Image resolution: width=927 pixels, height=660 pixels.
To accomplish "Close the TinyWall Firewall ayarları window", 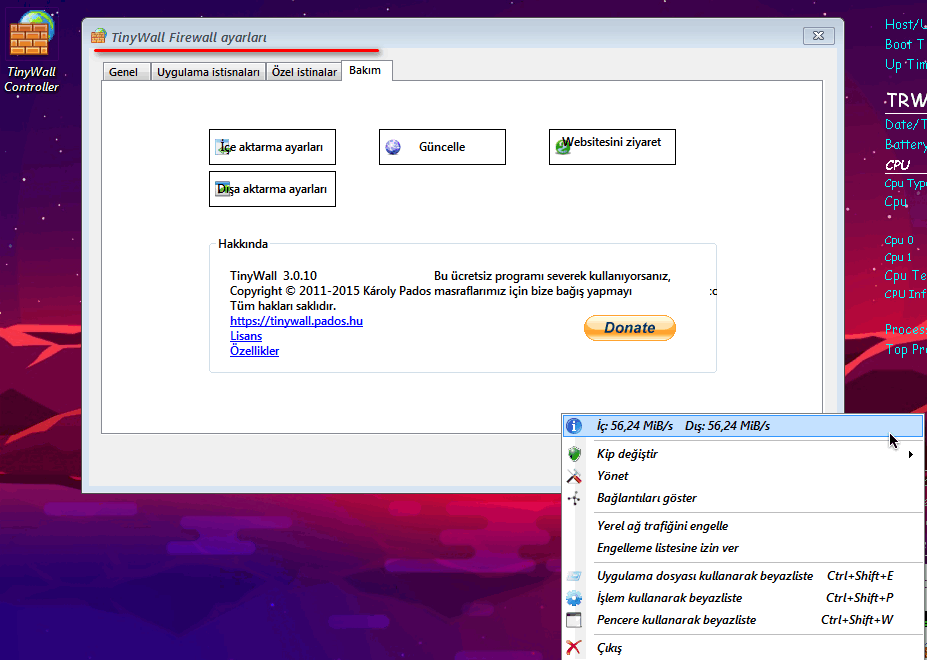I will 819,36.
